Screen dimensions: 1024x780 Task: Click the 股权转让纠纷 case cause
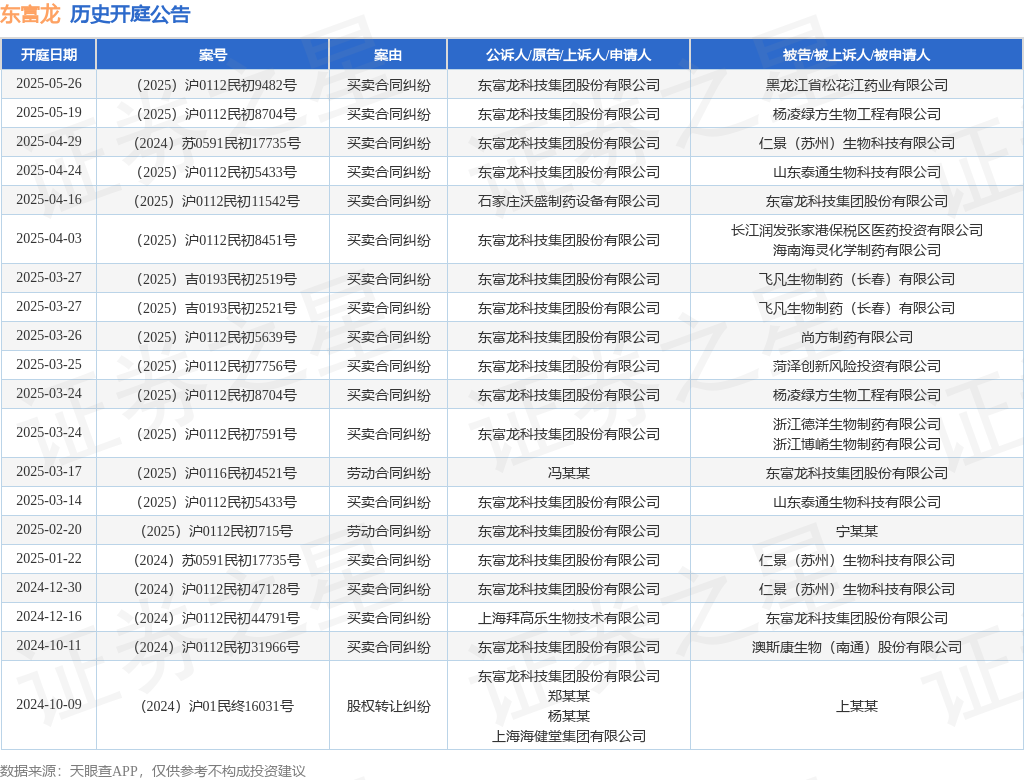point(388,706)
